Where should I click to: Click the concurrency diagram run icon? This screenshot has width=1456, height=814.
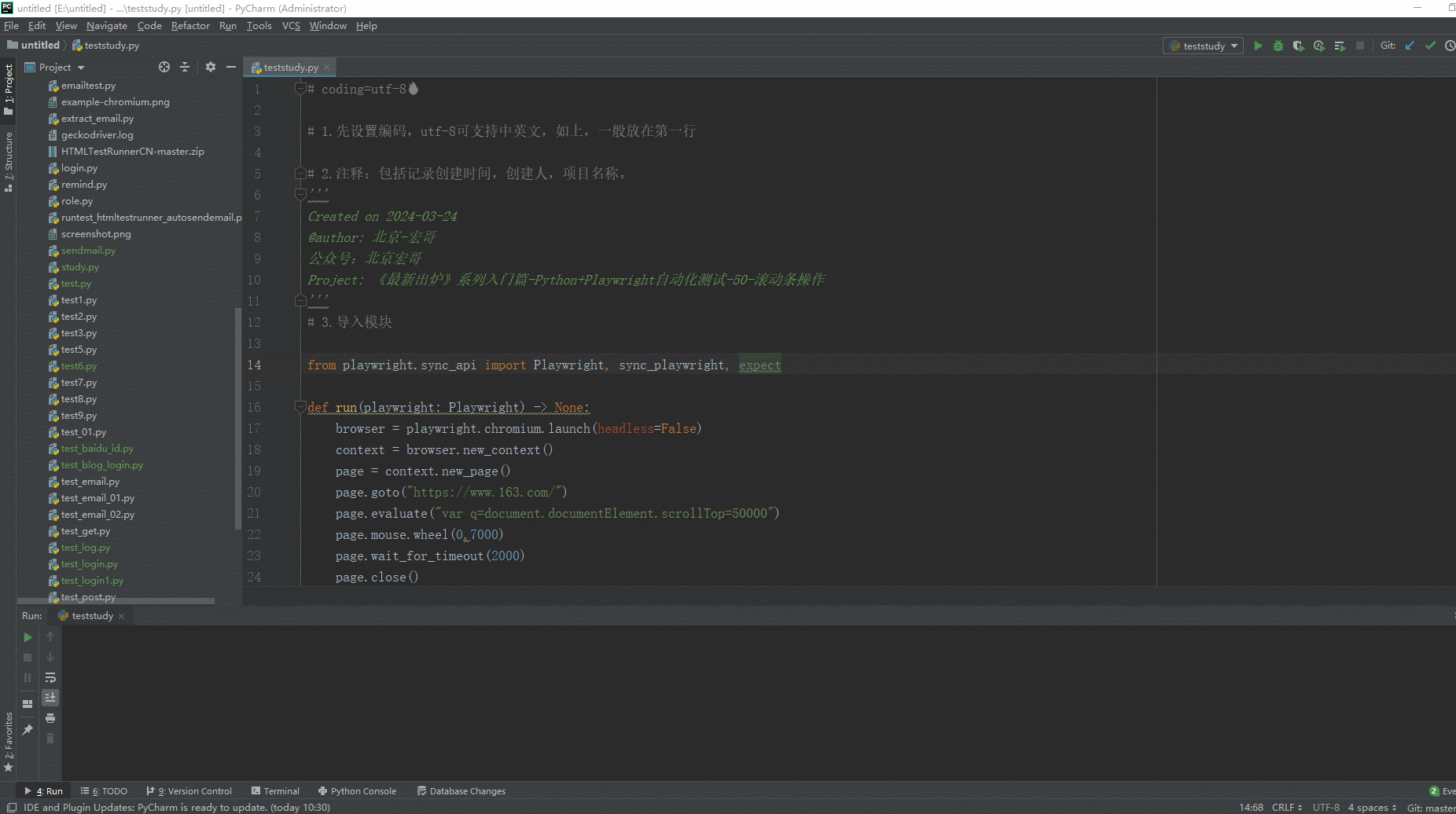point(1340,46)
